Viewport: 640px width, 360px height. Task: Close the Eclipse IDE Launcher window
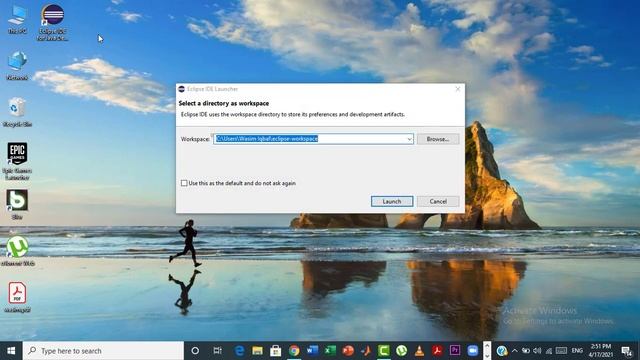pos(458,89)
